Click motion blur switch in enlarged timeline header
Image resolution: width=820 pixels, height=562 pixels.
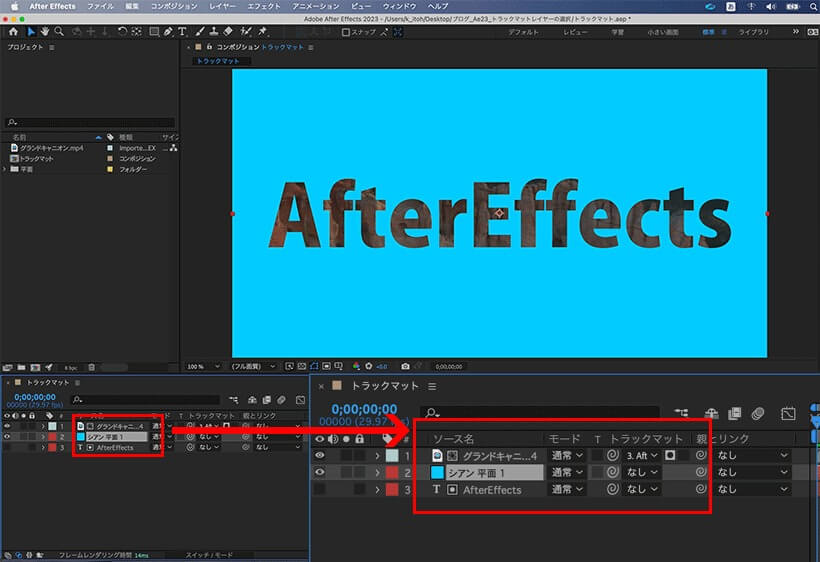tap(758, 414)
